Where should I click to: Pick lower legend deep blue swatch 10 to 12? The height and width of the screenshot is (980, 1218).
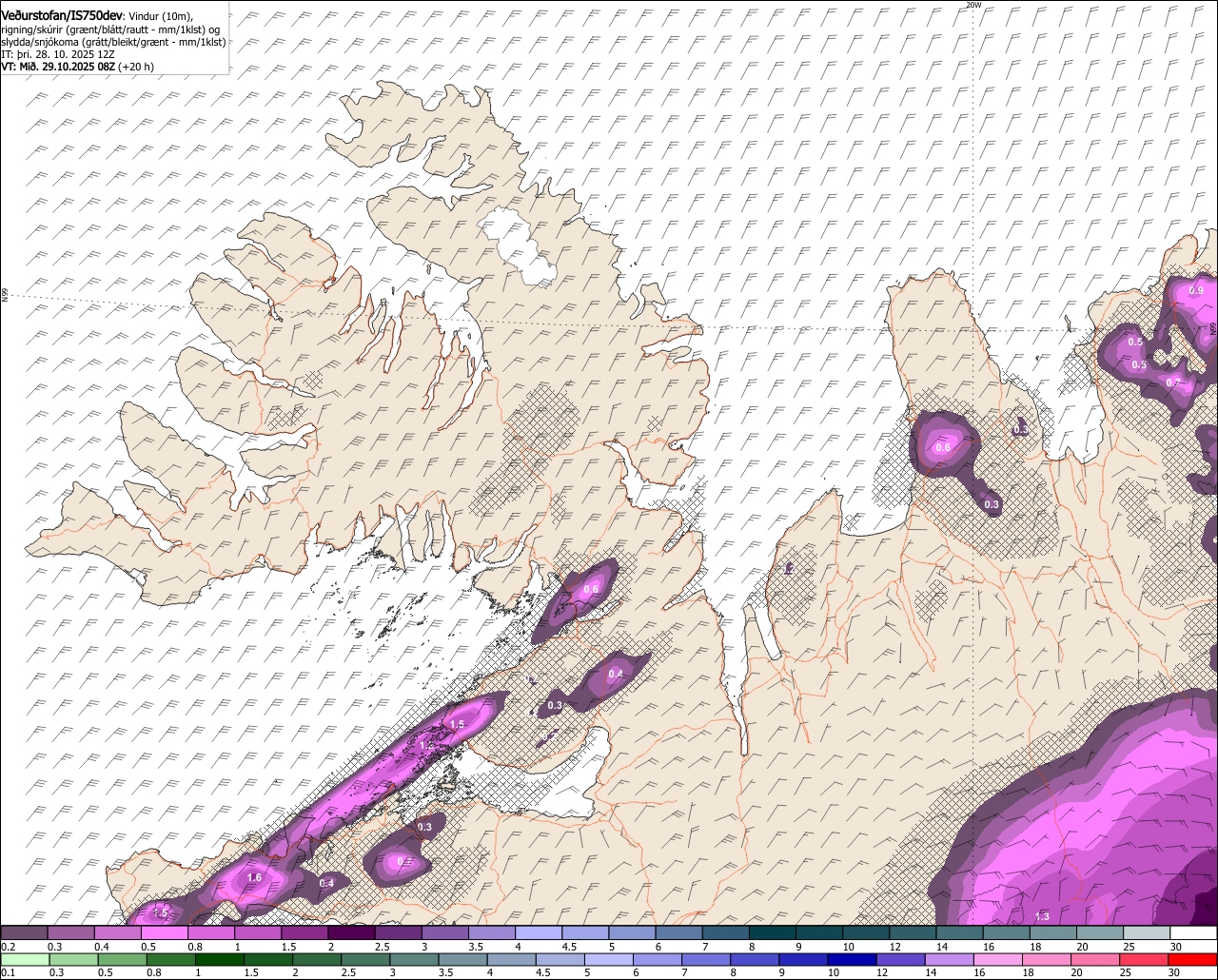(854, 960)
